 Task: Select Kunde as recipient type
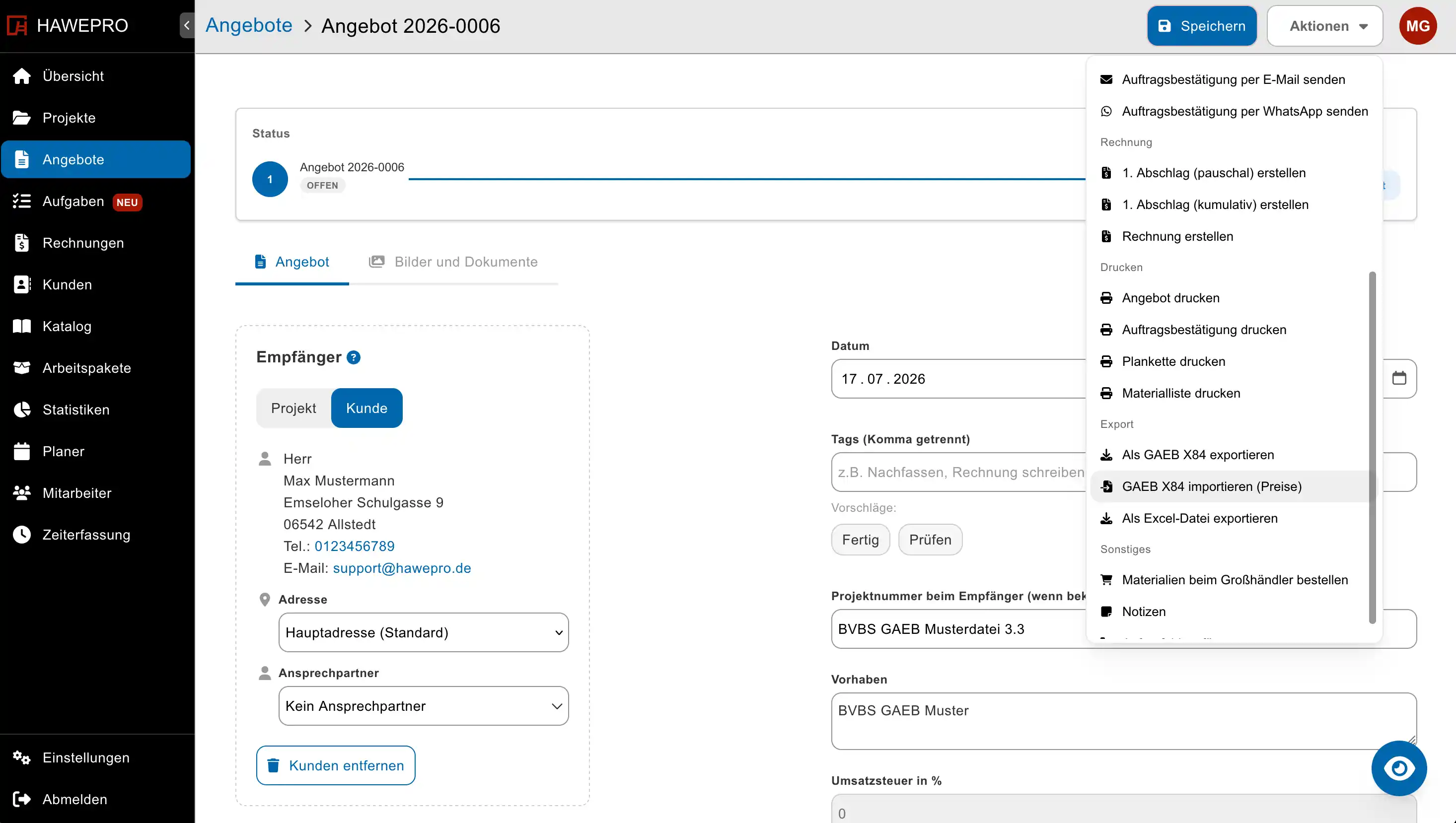coord(366,408)
